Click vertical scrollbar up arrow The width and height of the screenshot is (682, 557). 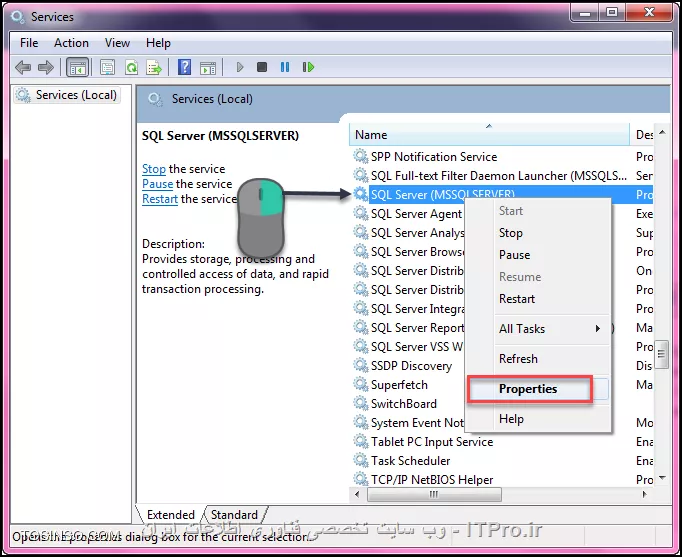[x=662, y=132]
